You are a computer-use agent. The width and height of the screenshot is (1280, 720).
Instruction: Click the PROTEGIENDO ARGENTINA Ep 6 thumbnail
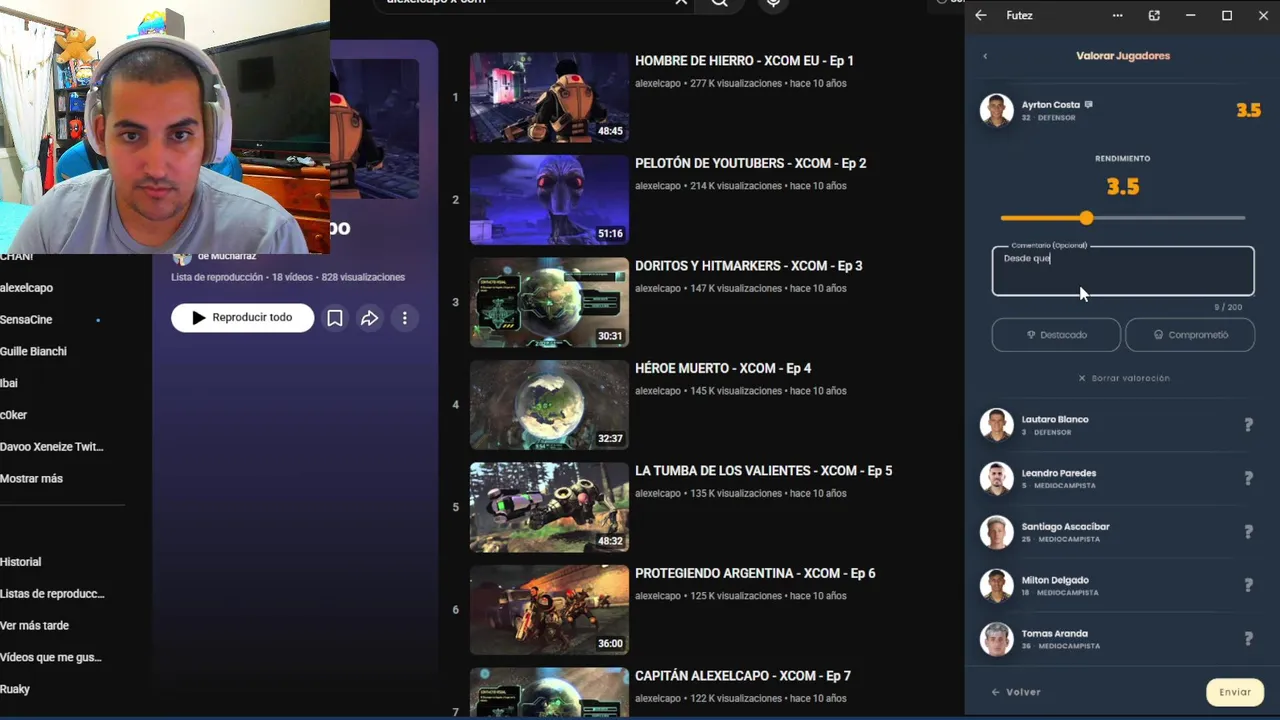[x=549, y=610]
